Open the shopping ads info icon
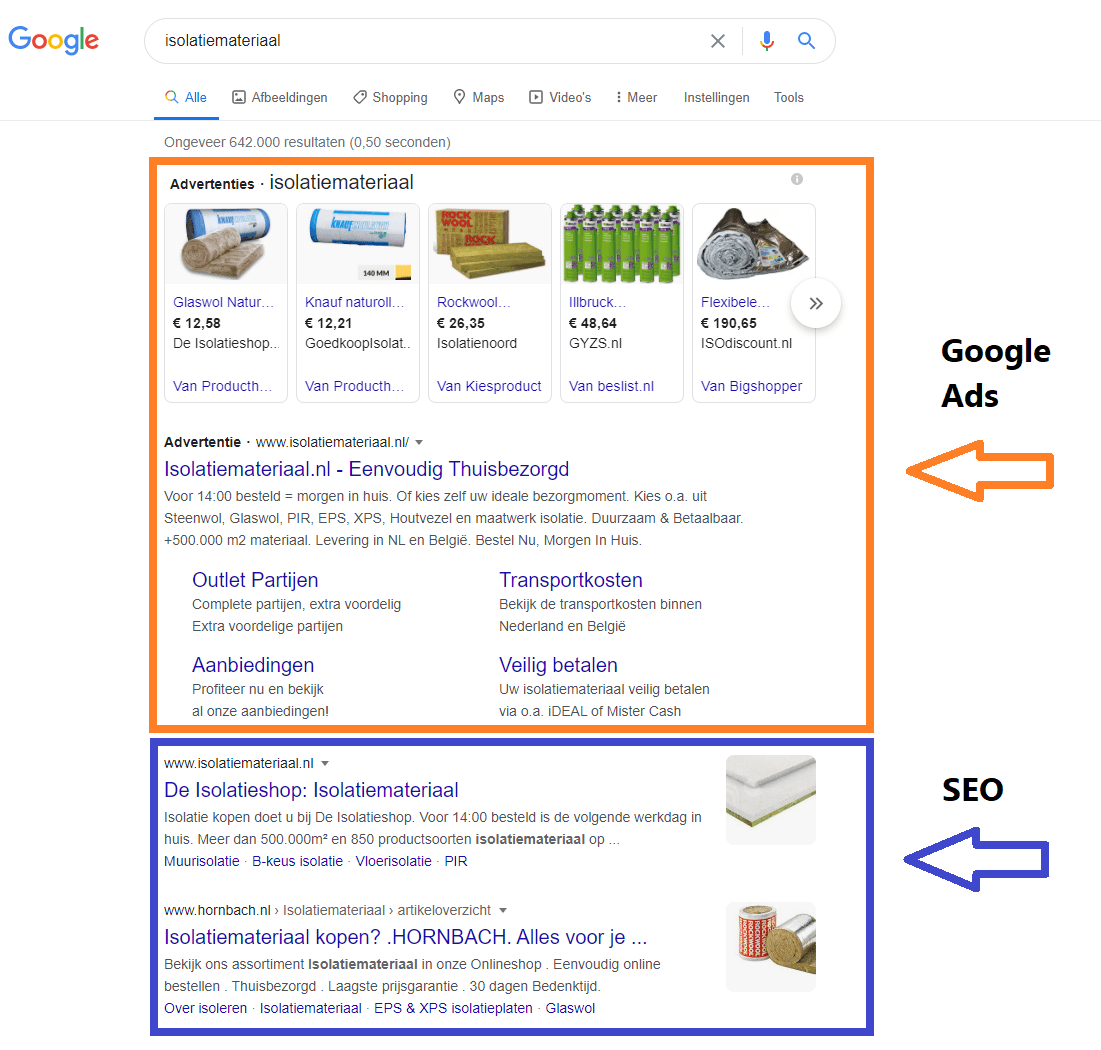 click(797, 179)
